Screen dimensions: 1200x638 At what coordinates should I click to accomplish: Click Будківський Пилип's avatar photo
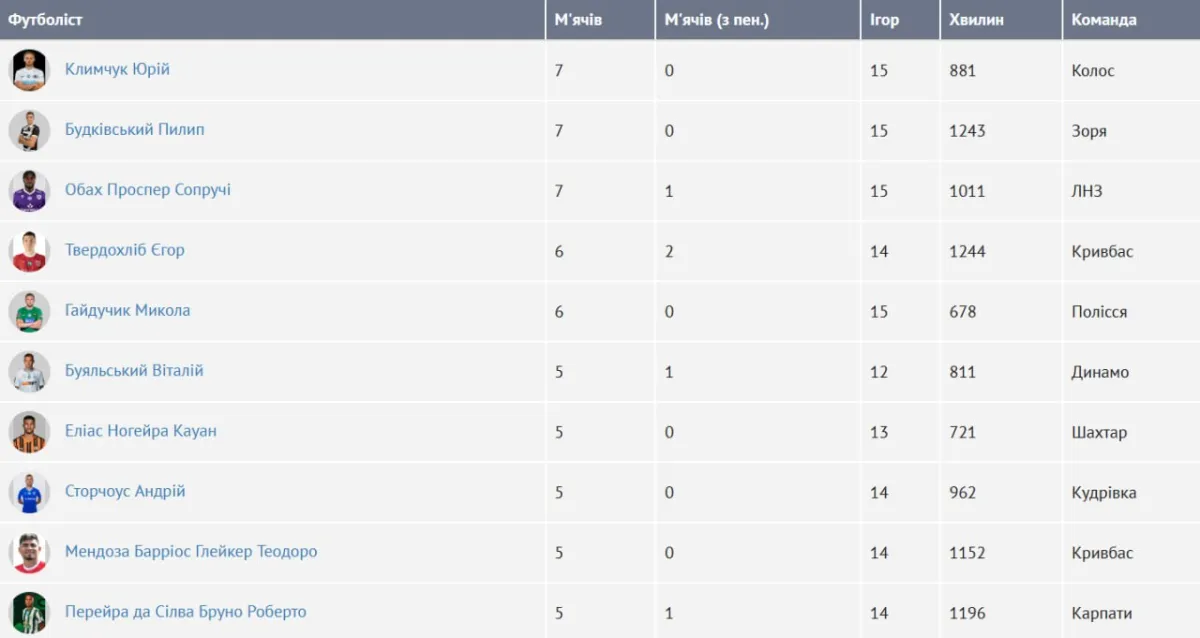29,130
